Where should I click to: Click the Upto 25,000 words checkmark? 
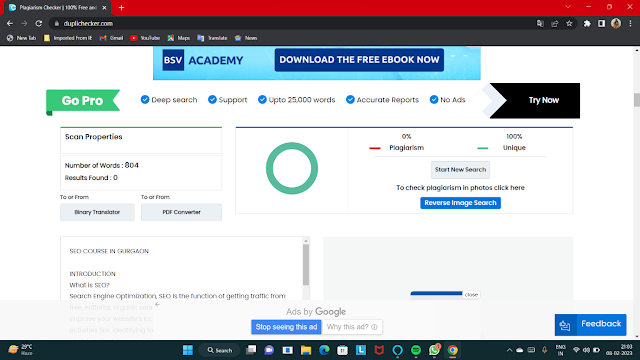(x=262, y=100)
